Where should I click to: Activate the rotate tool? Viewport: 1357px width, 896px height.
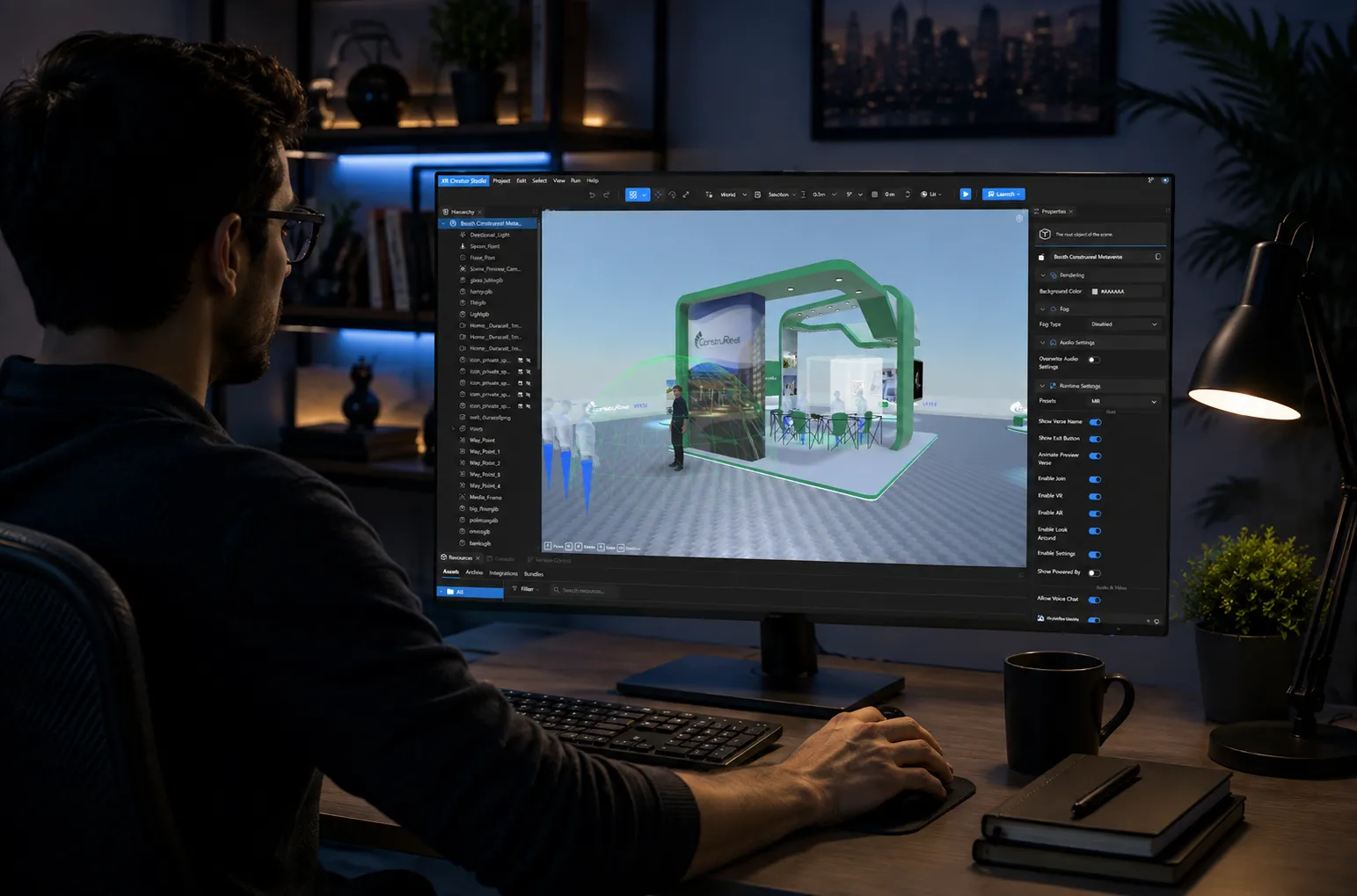(672, 194)
